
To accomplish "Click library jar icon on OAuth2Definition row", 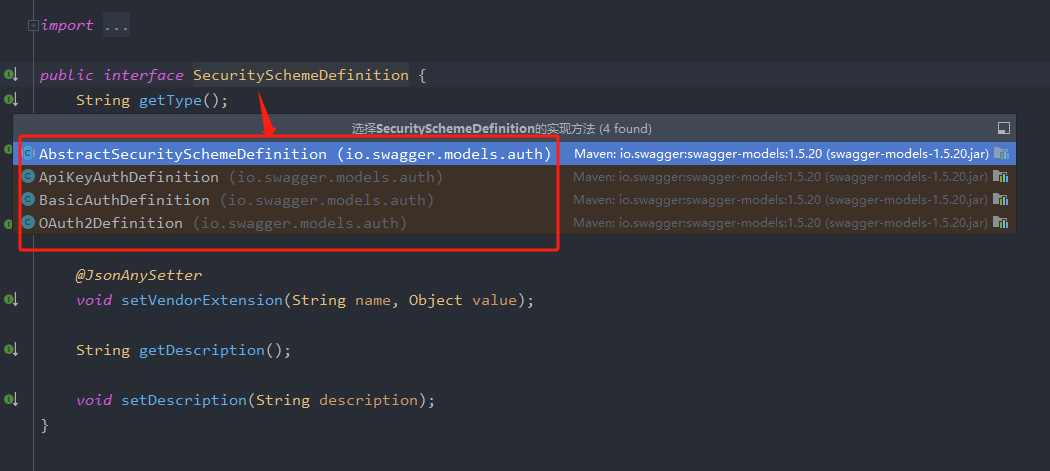I will point(1000,223).
